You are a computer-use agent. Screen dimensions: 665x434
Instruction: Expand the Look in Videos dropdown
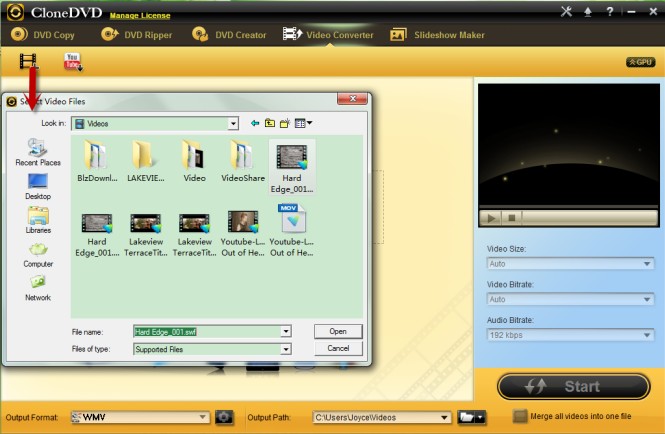tap(233, 123)
